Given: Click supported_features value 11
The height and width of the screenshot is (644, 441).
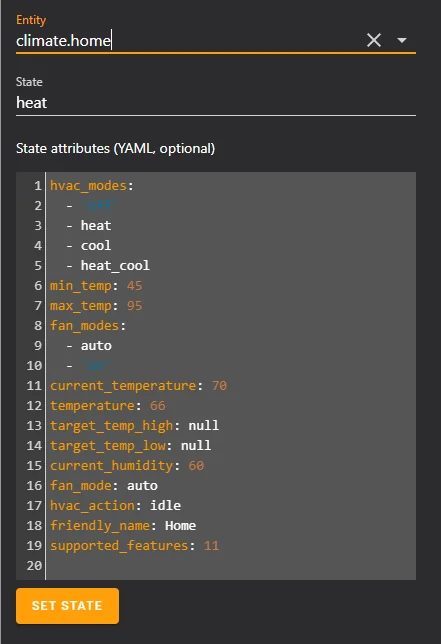Looking at the screenshot, I should [211, 546].
